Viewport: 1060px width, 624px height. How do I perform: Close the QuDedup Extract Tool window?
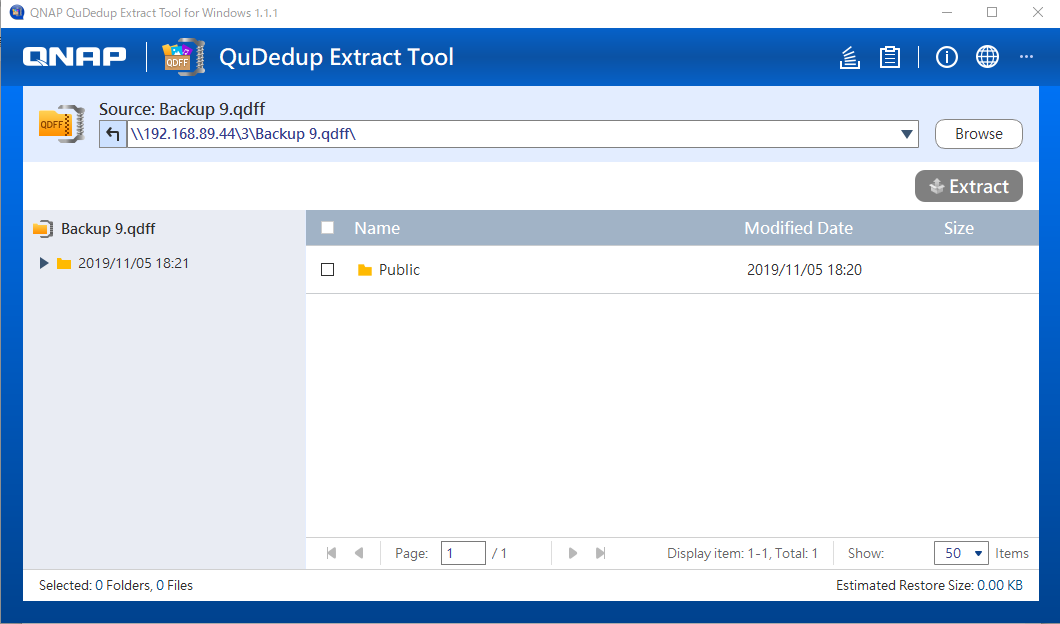click(1038, 12)
